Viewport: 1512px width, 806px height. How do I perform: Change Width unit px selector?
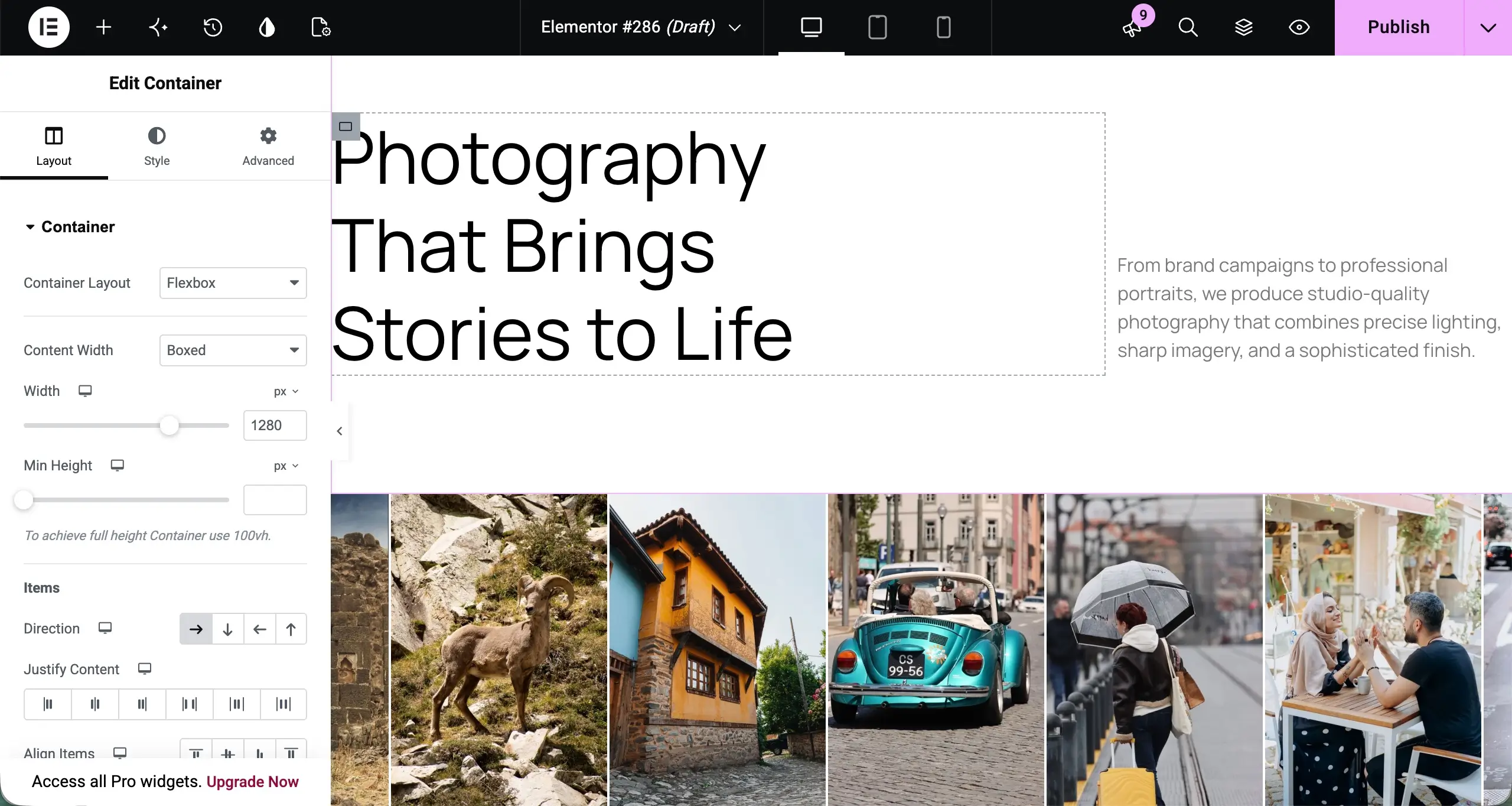point(286,391)
